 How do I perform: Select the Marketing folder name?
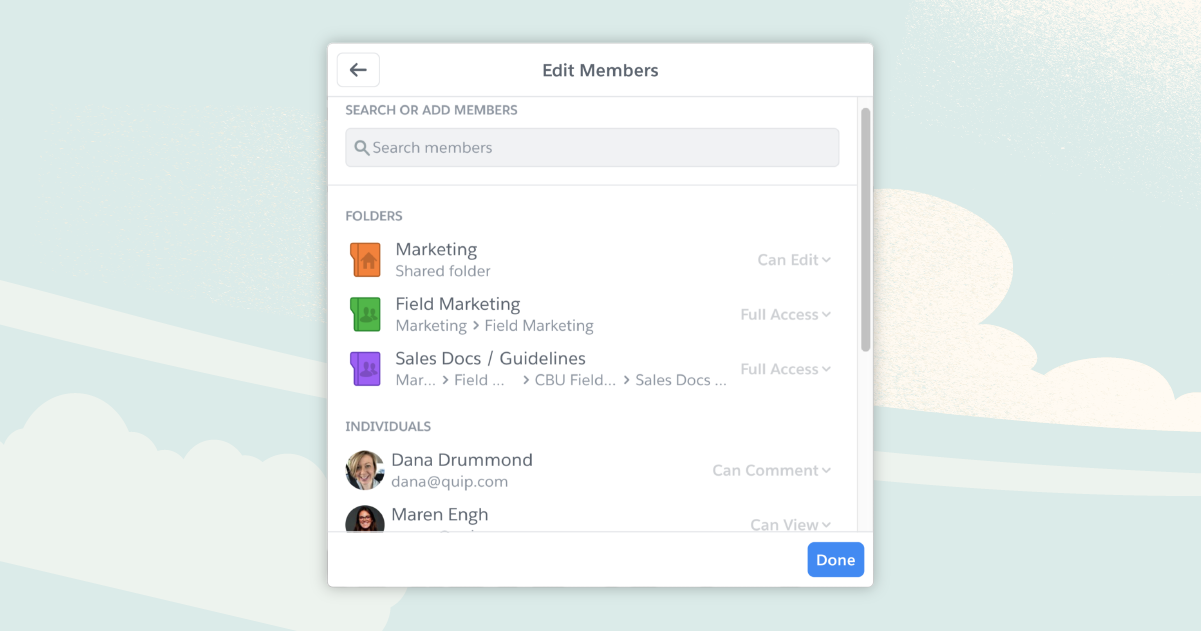[436, 249]
